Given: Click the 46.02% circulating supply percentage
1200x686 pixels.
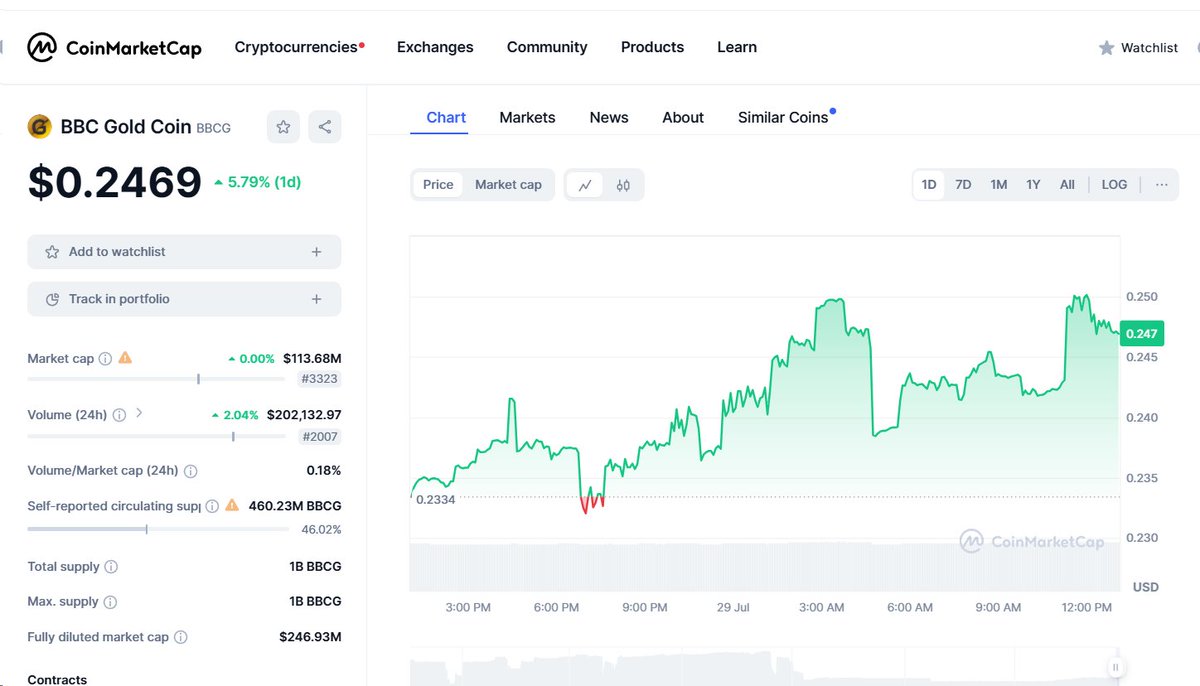Looking at the screenshot, I should pos(322,529).
